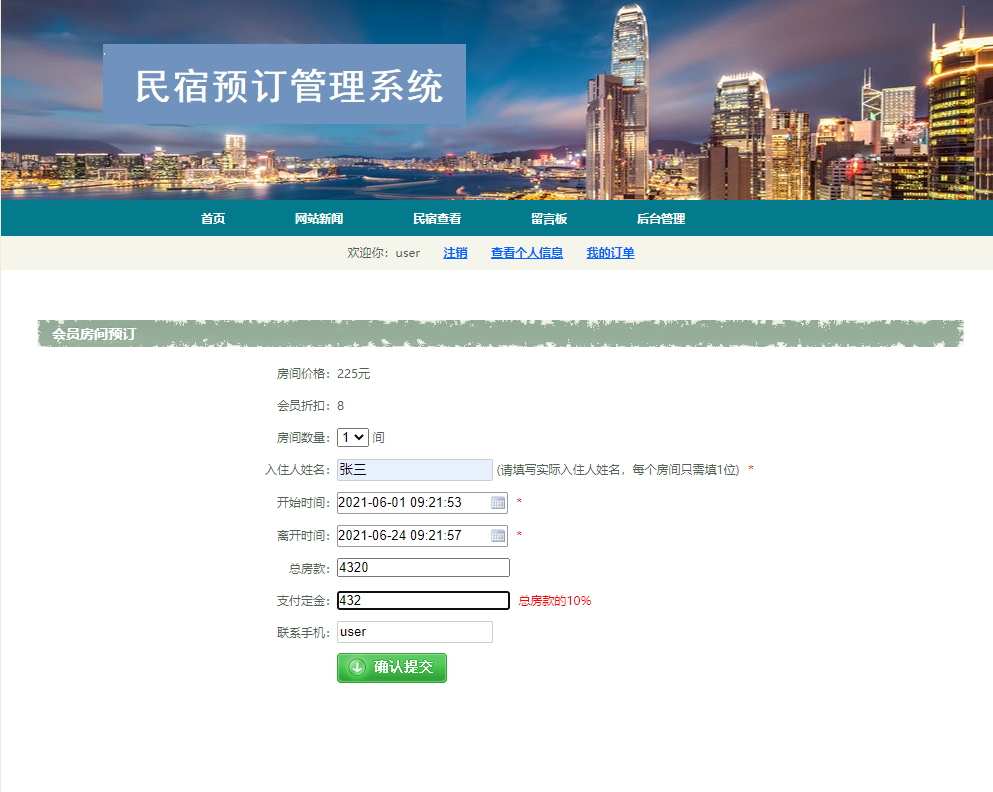Open the 留言板 message board page

point(548,217)
